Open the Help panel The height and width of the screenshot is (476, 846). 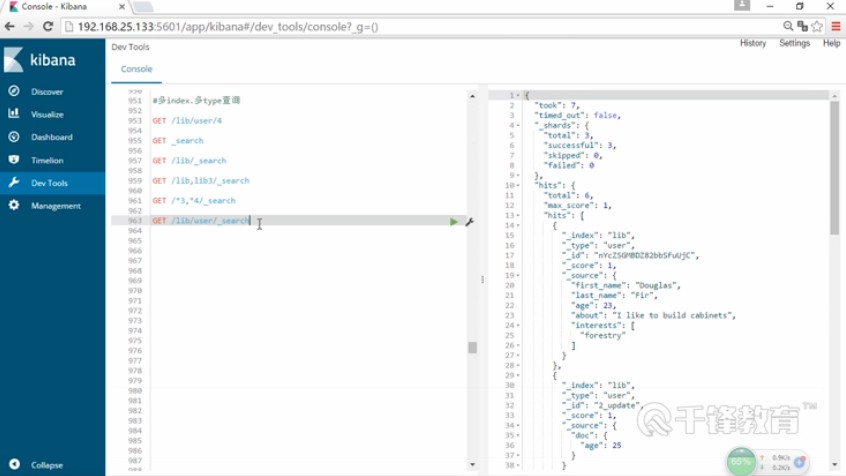pos(831,43)
